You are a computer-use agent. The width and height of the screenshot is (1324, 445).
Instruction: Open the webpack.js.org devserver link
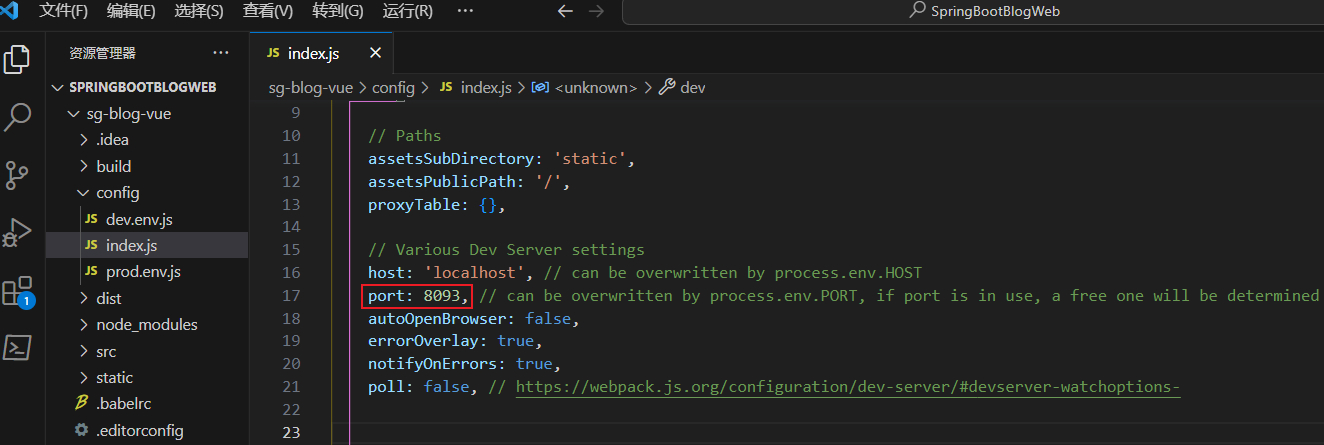point(848,387)
